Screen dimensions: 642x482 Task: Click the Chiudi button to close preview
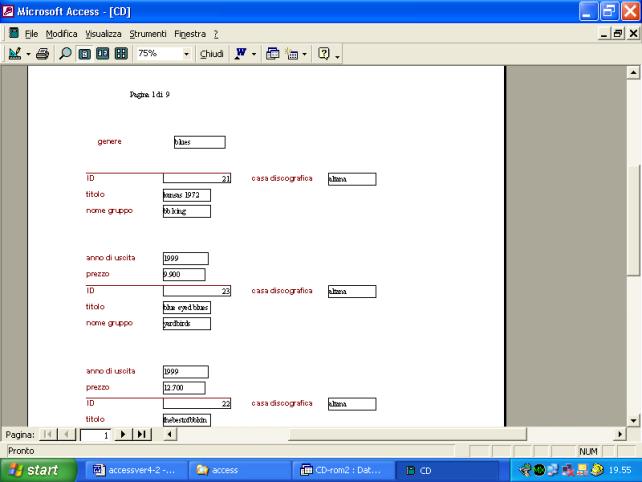click(211, 53)
